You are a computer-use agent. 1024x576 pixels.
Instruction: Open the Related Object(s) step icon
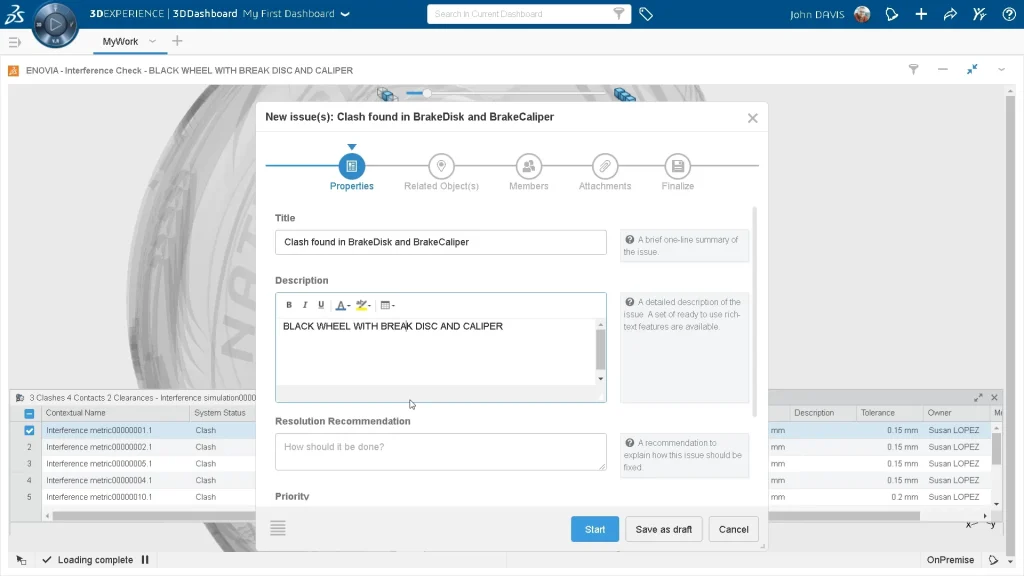(441, 166)
